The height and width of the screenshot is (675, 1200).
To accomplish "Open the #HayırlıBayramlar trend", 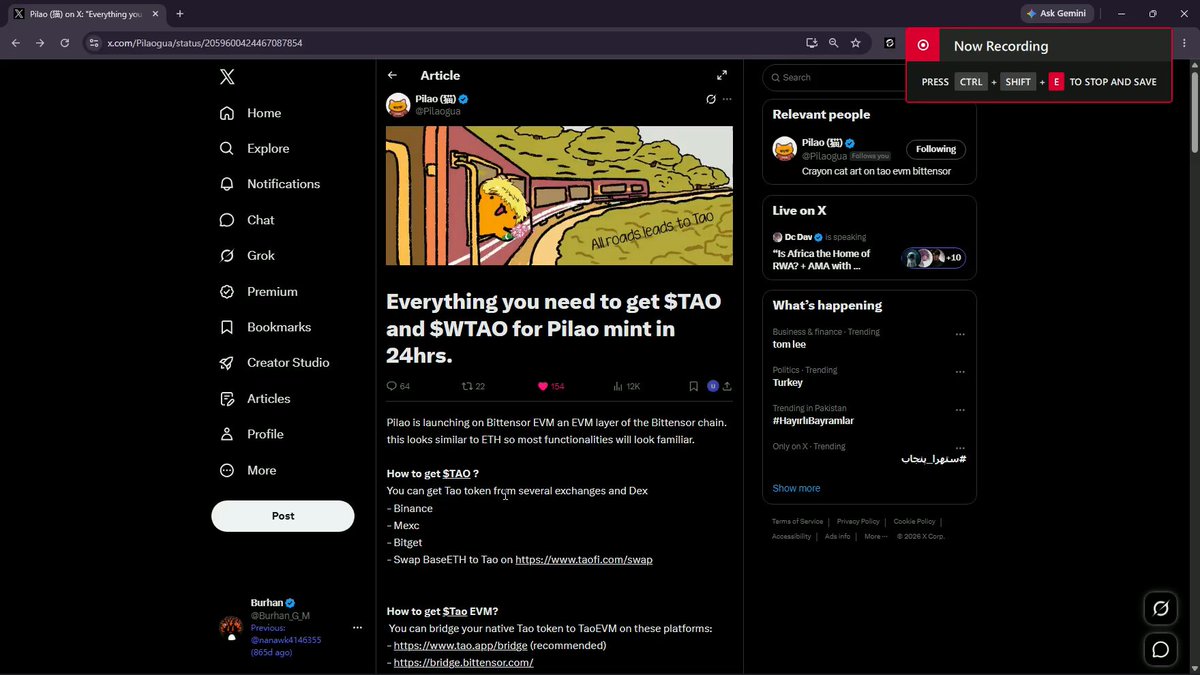I will point(813,421).
